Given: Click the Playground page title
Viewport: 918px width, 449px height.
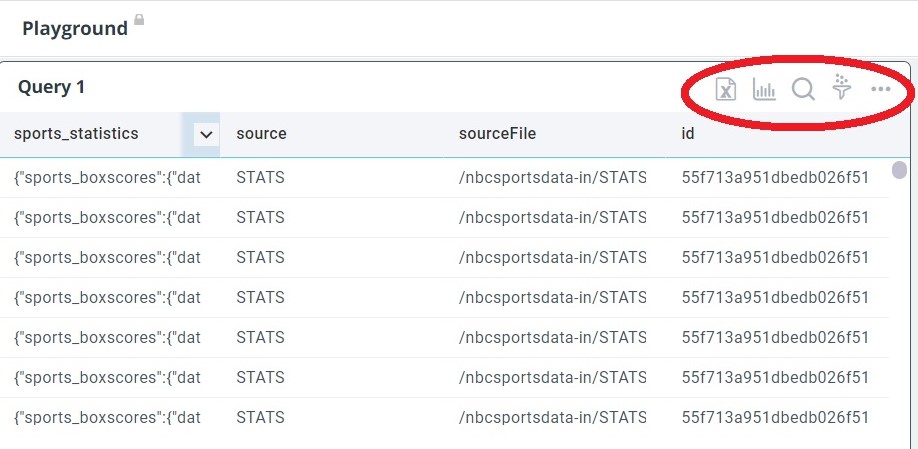Looking at the screenshot, I should 75,28.
